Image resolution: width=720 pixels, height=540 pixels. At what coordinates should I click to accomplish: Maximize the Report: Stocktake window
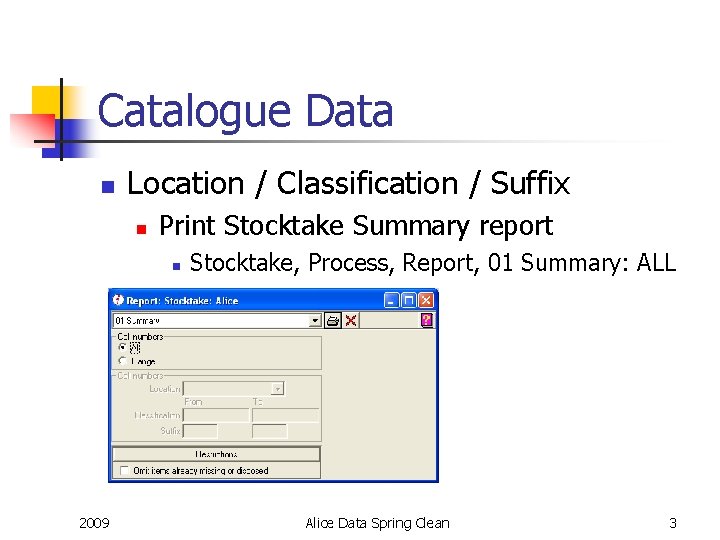click(408, 300)
